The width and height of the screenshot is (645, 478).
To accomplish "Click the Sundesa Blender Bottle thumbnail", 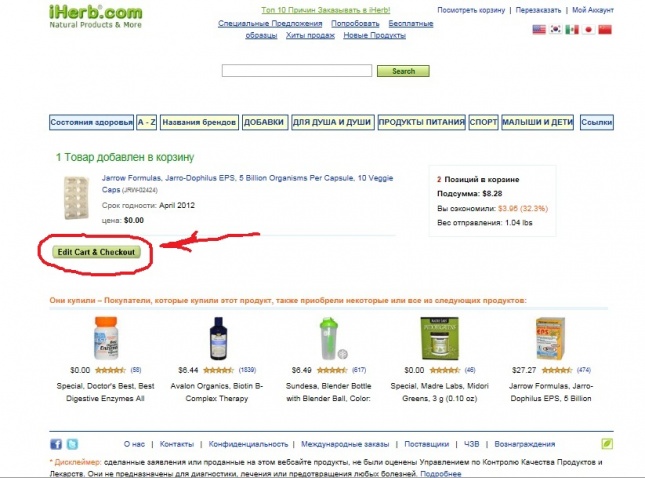I will tap(333, 339).
